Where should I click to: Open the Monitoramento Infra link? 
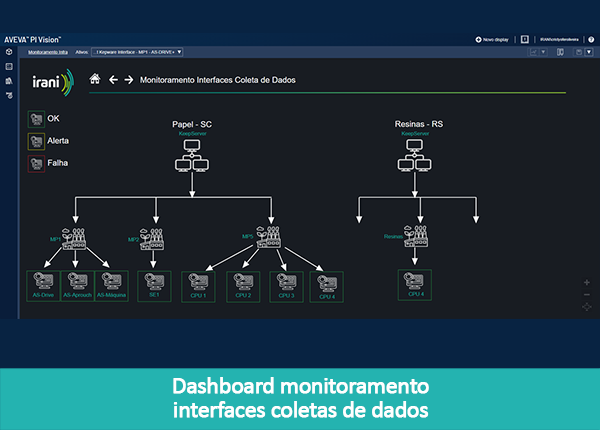click(48, 52)
